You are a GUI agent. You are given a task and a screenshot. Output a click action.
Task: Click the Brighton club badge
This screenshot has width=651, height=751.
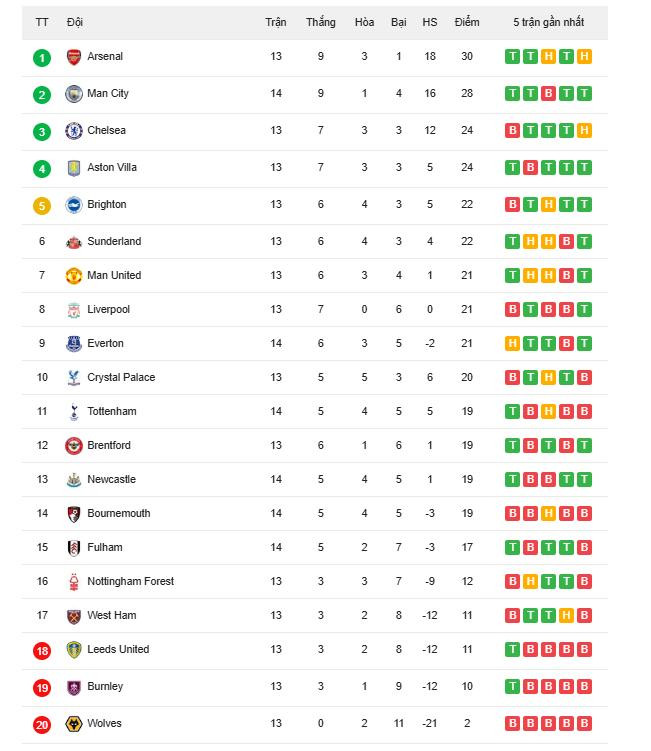73,205
